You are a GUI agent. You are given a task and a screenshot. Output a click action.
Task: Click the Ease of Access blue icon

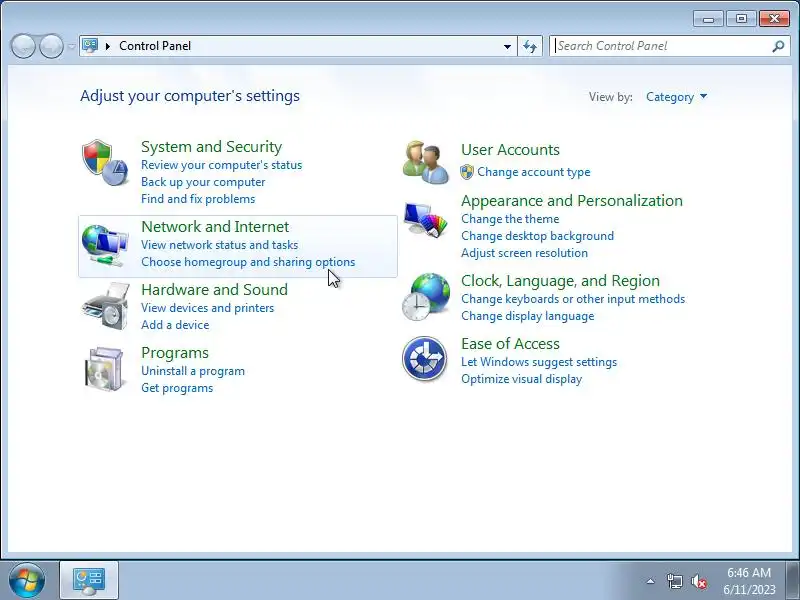coord(424,359)
